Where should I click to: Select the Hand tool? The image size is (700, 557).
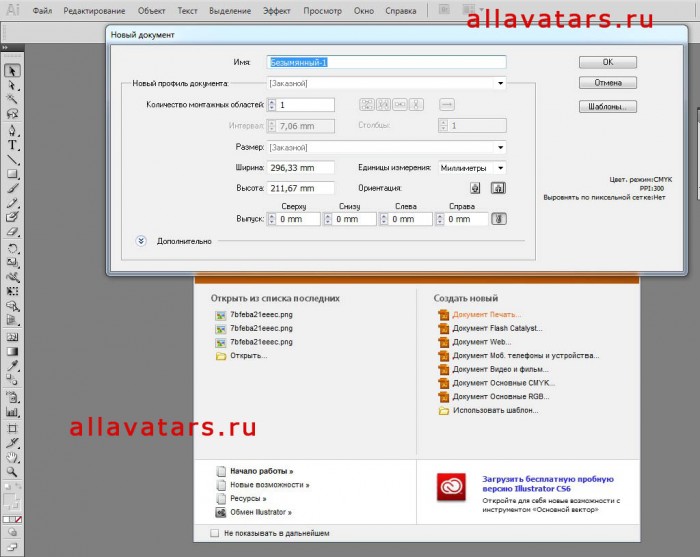13,456
